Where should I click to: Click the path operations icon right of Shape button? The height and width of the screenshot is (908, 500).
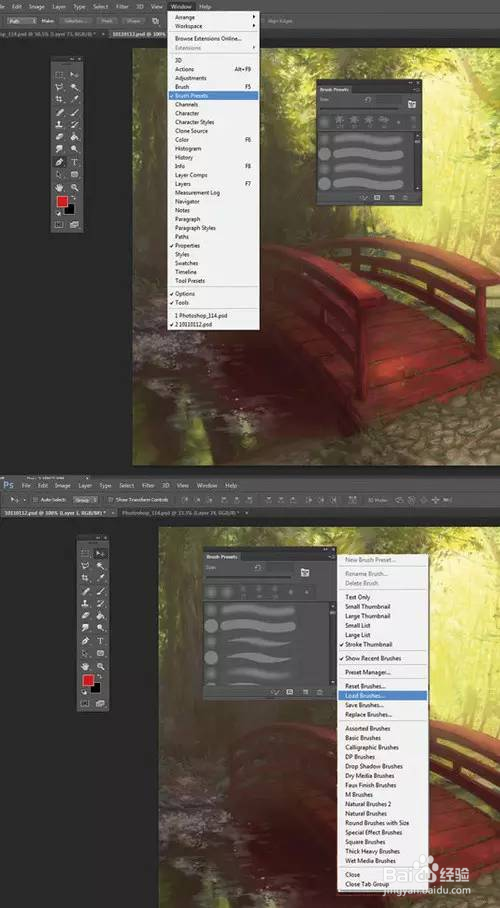155,20
